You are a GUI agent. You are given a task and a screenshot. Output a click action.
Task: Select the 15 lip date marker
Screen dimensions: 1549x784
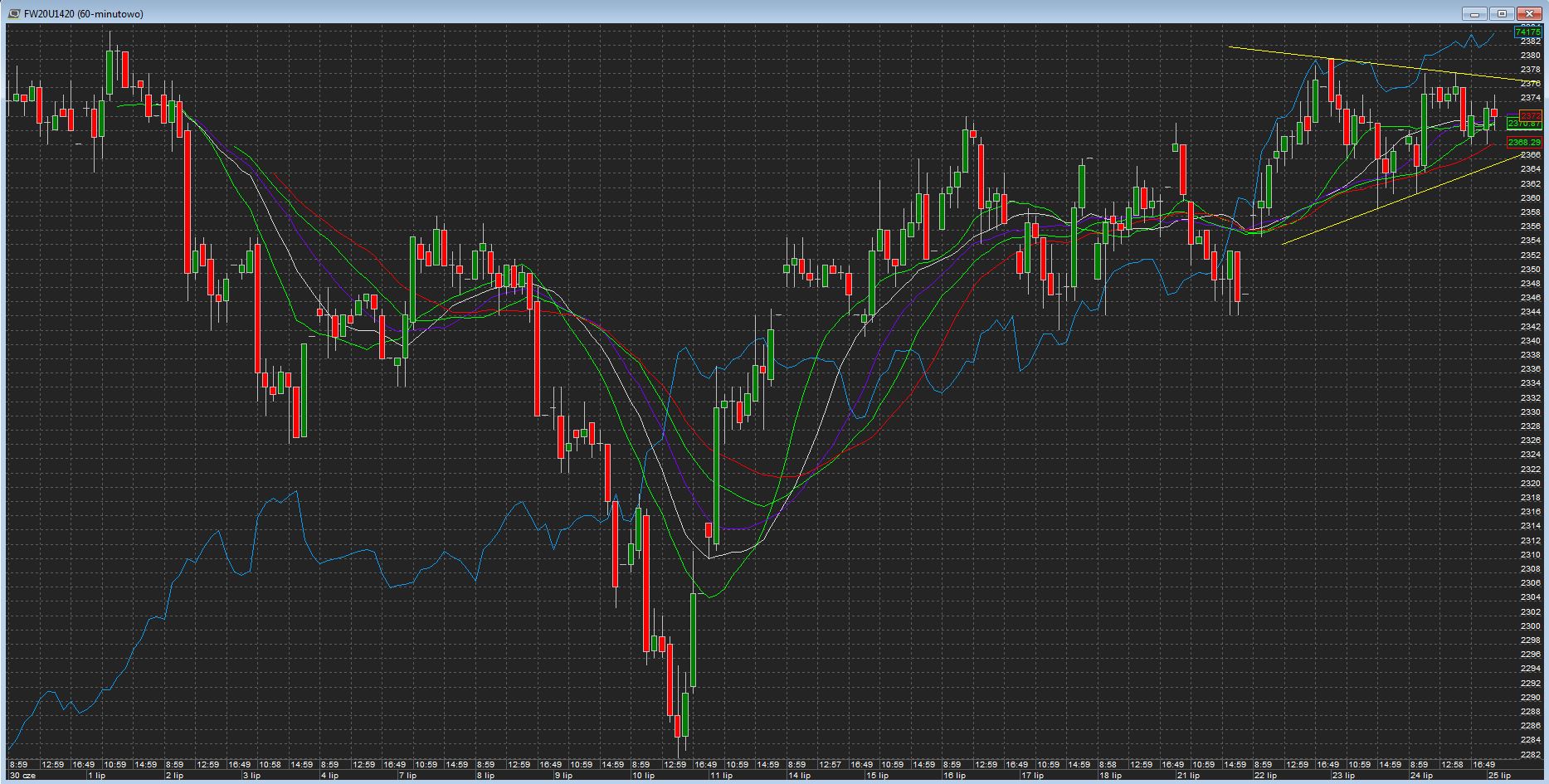(x=877, y=776)
